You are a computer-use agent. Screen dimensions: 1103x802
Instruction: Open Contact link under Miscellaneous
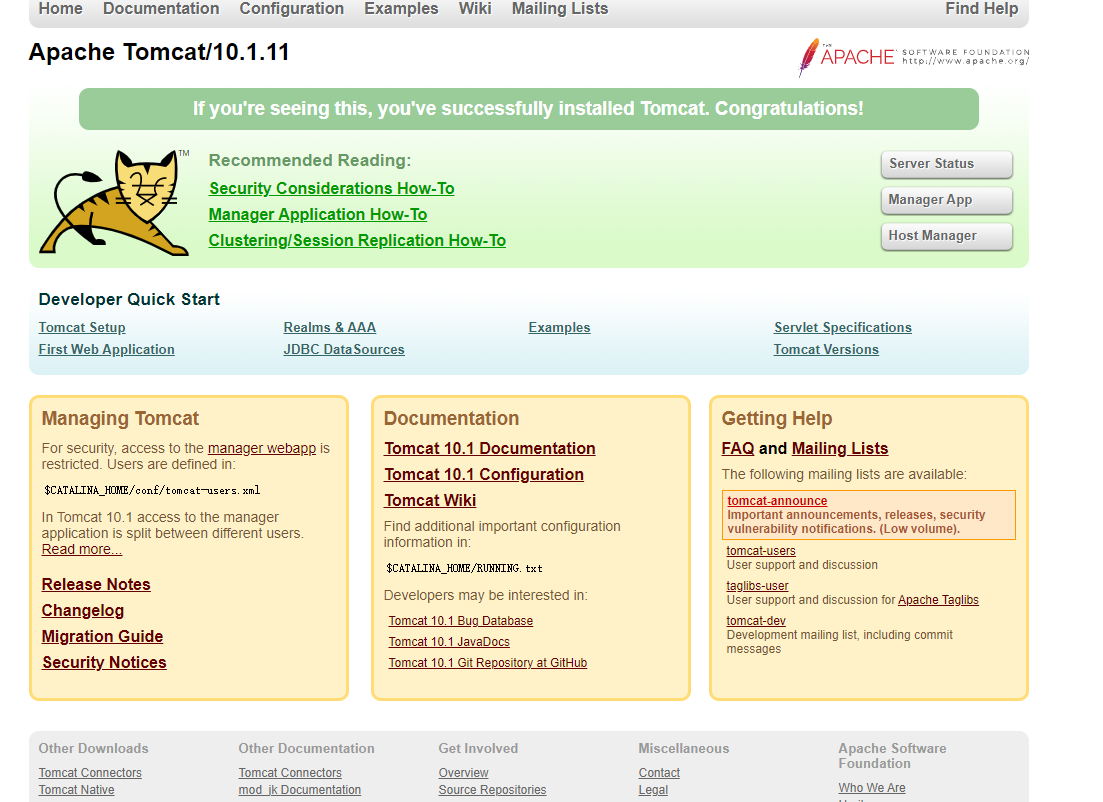659,773
